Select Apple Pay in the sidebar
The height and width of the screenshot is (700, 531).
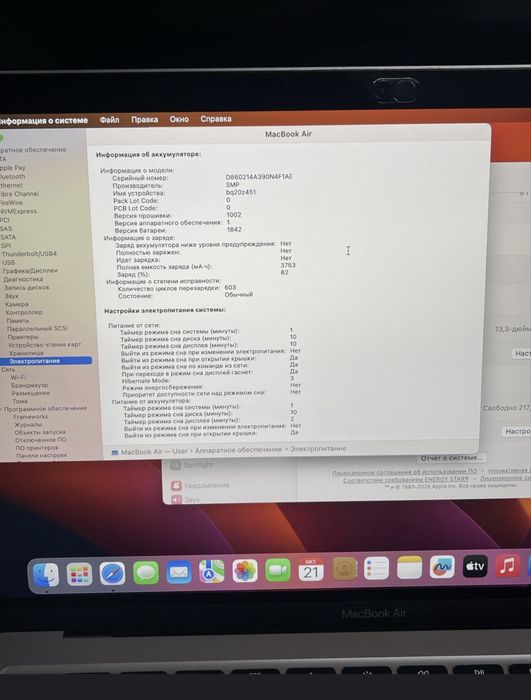(x=13, y=168)
